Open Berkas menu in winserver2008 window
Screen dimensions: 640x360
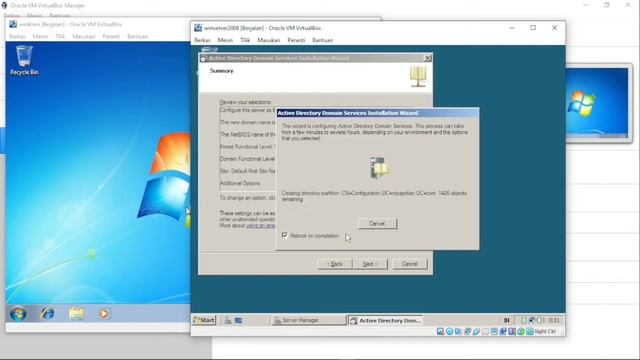pyautogui.click(x=202, y=40)
